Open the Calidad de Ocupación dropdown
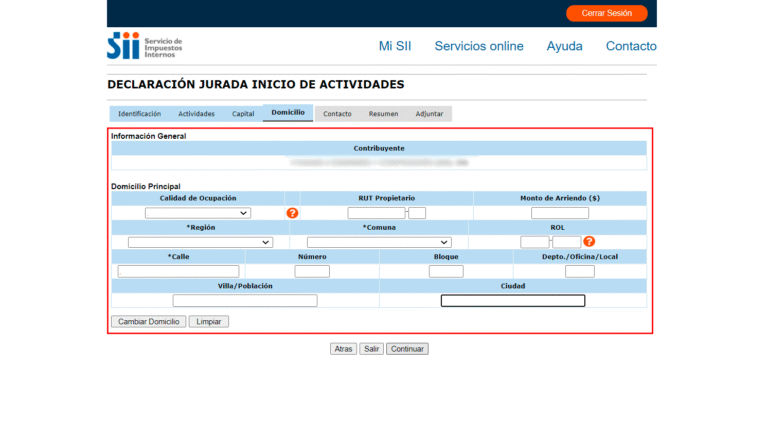The image size is (768, 442). 198,213
